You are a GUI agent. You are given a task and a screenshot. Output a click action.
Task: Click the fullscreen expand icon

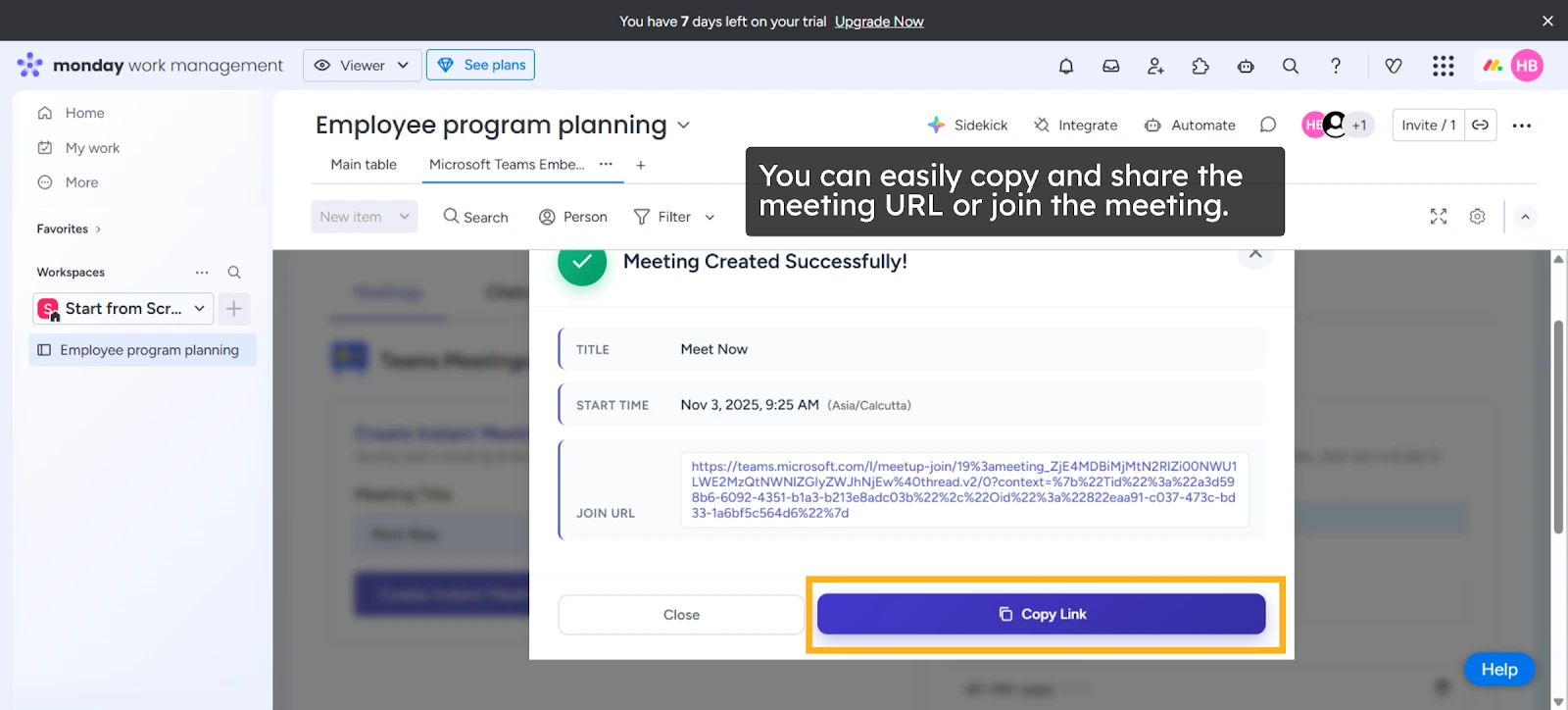click(x=1438, y=217)
